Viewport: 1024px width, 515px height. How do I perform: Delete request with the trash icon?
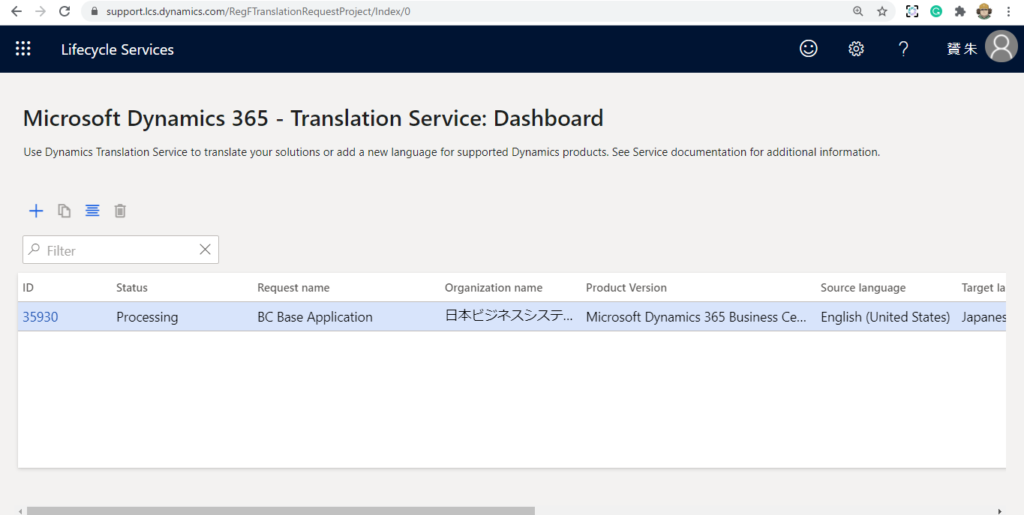(120, 211)
